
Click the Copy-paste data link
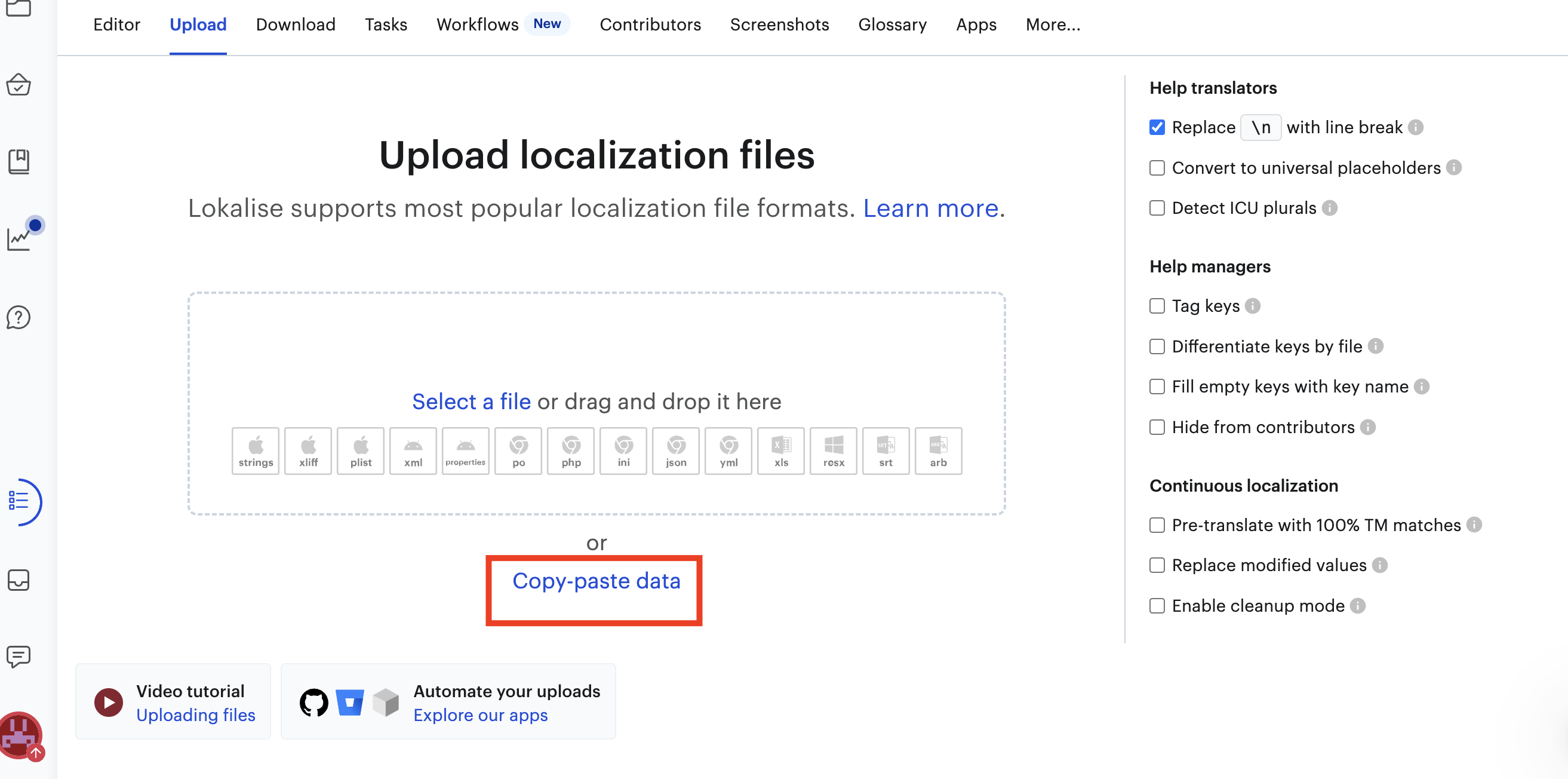[597, 581]
